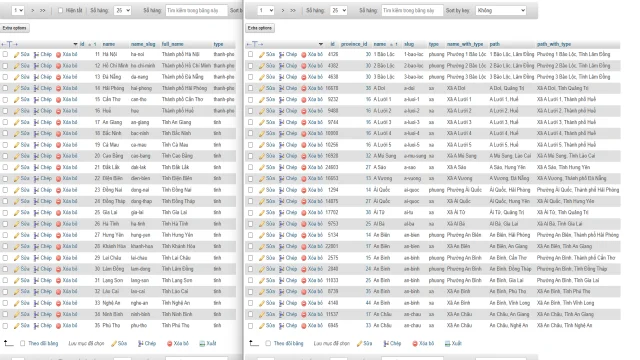Sort the right table by the province_id column
This screenshot has height=360, width=640.
[354, 44]
